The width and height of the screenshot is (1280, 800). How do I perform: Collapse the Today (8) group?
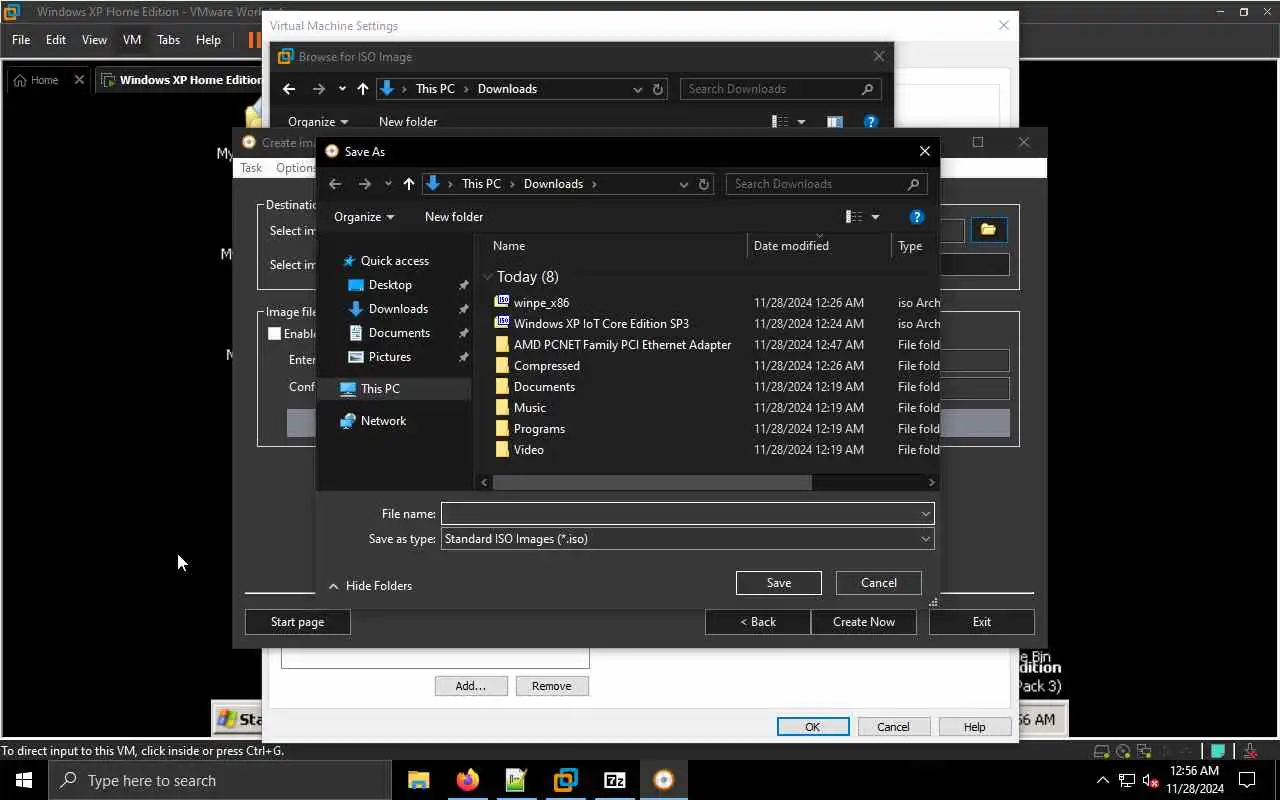(487, 277)
